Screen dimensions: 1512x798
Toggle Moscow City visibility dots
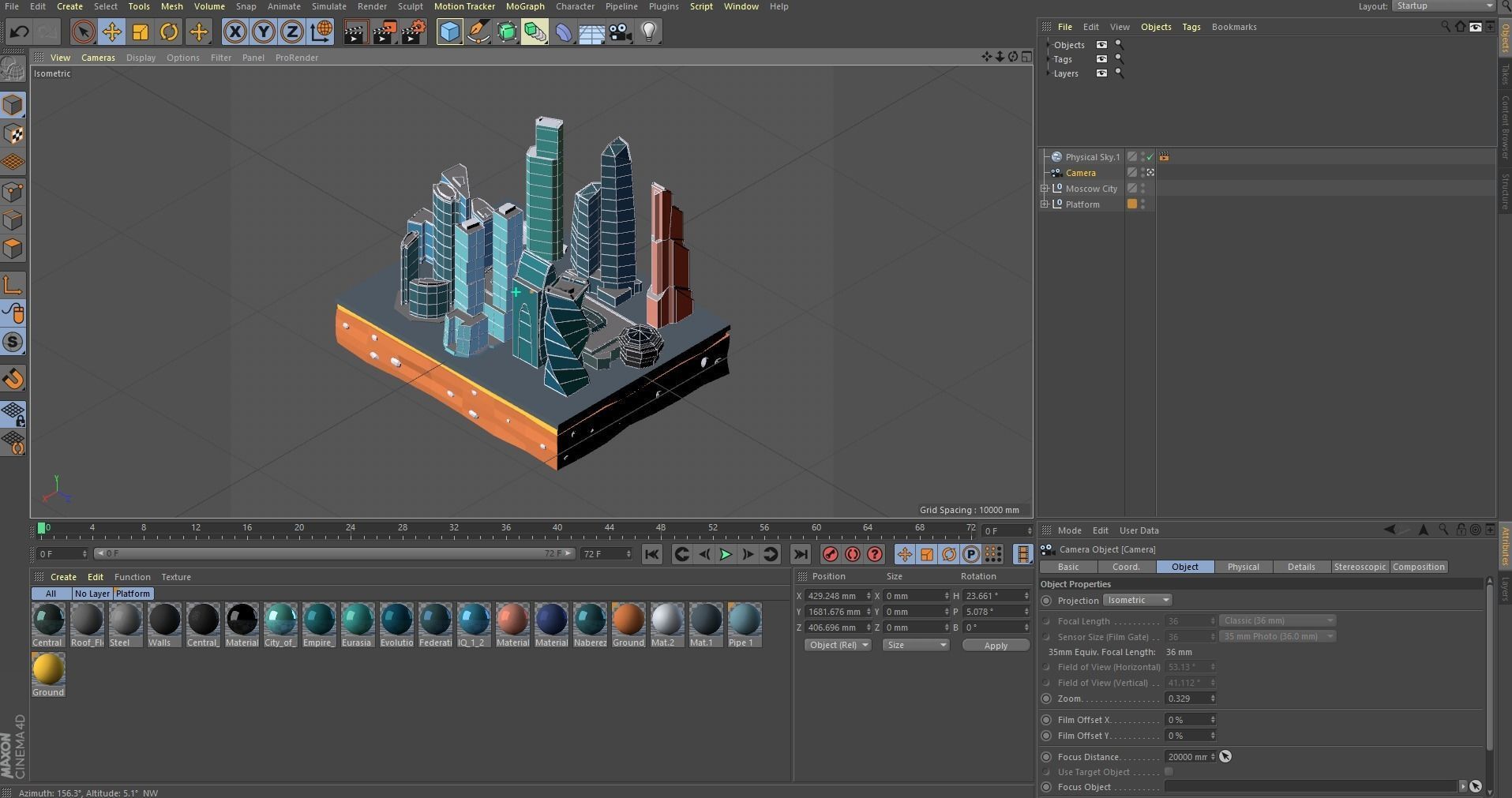pos(1142,189)
